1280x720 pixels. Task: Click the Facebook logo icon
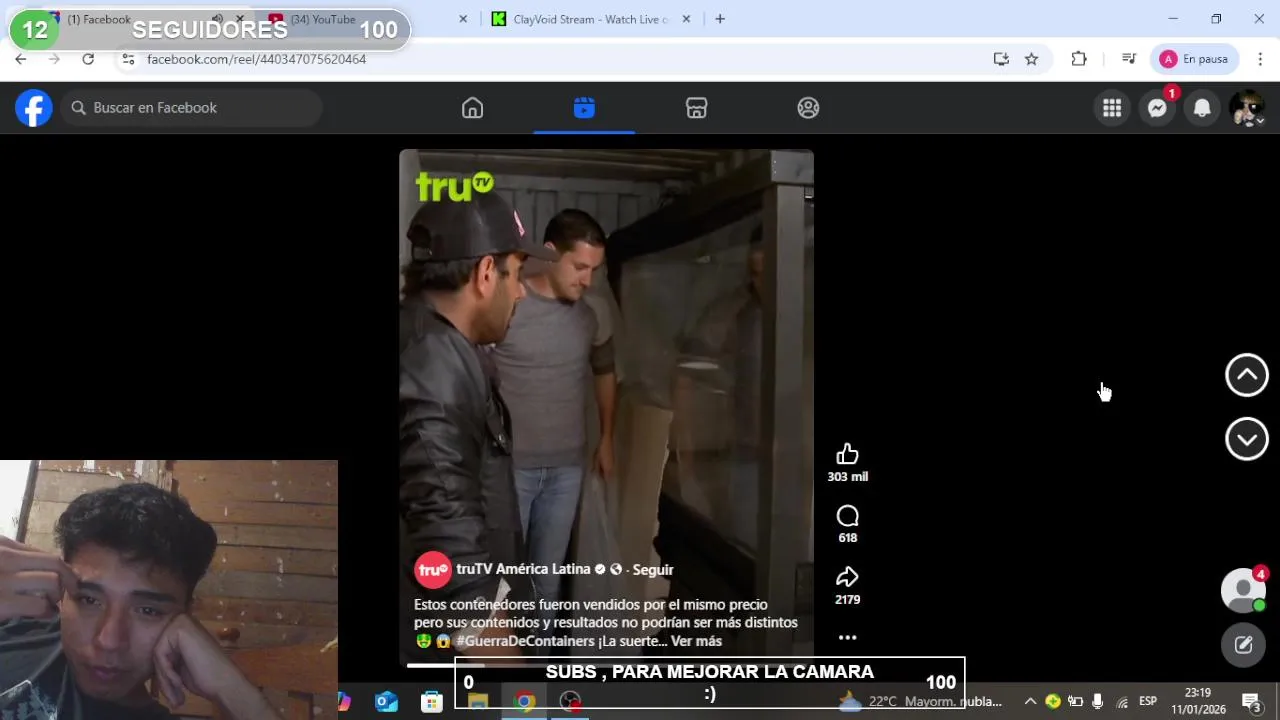(x=33, y=108)
